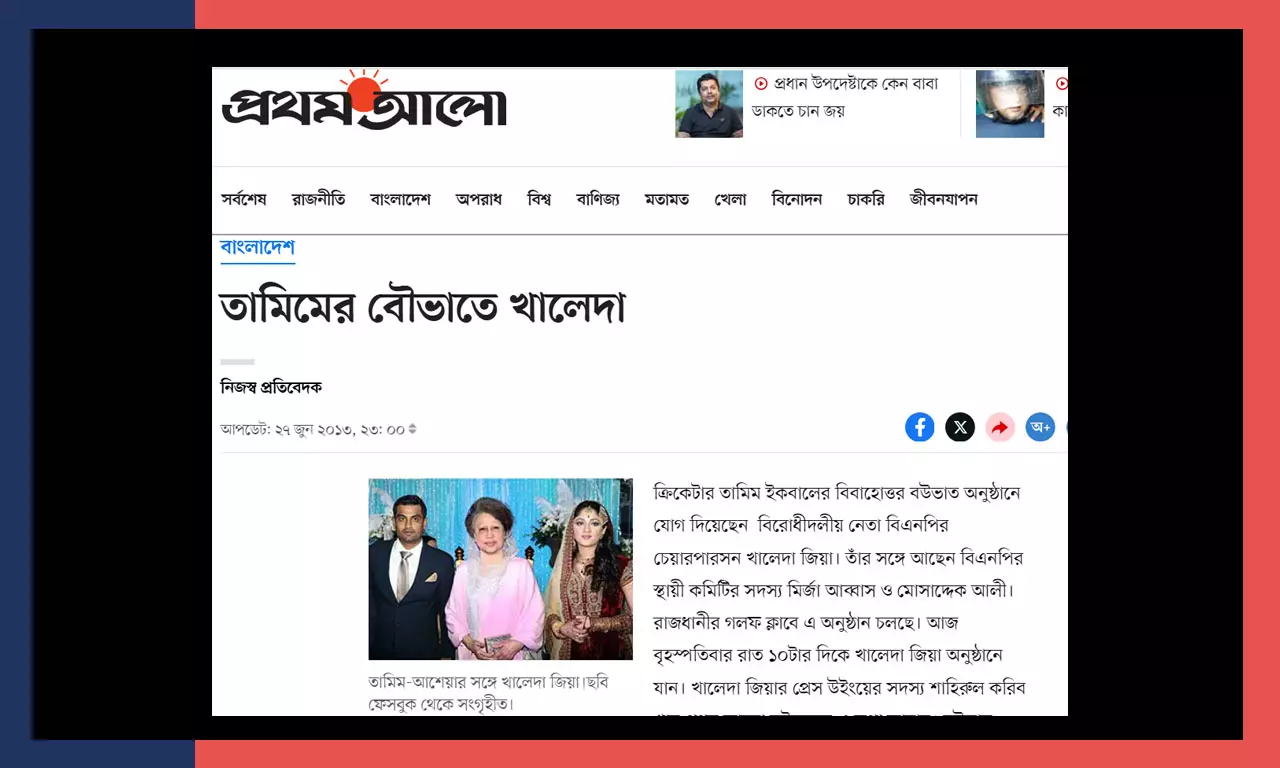Open the Tamim wedding photo
The height and width of the screenshot is (768, 1280).
click(x=500, y=569)
